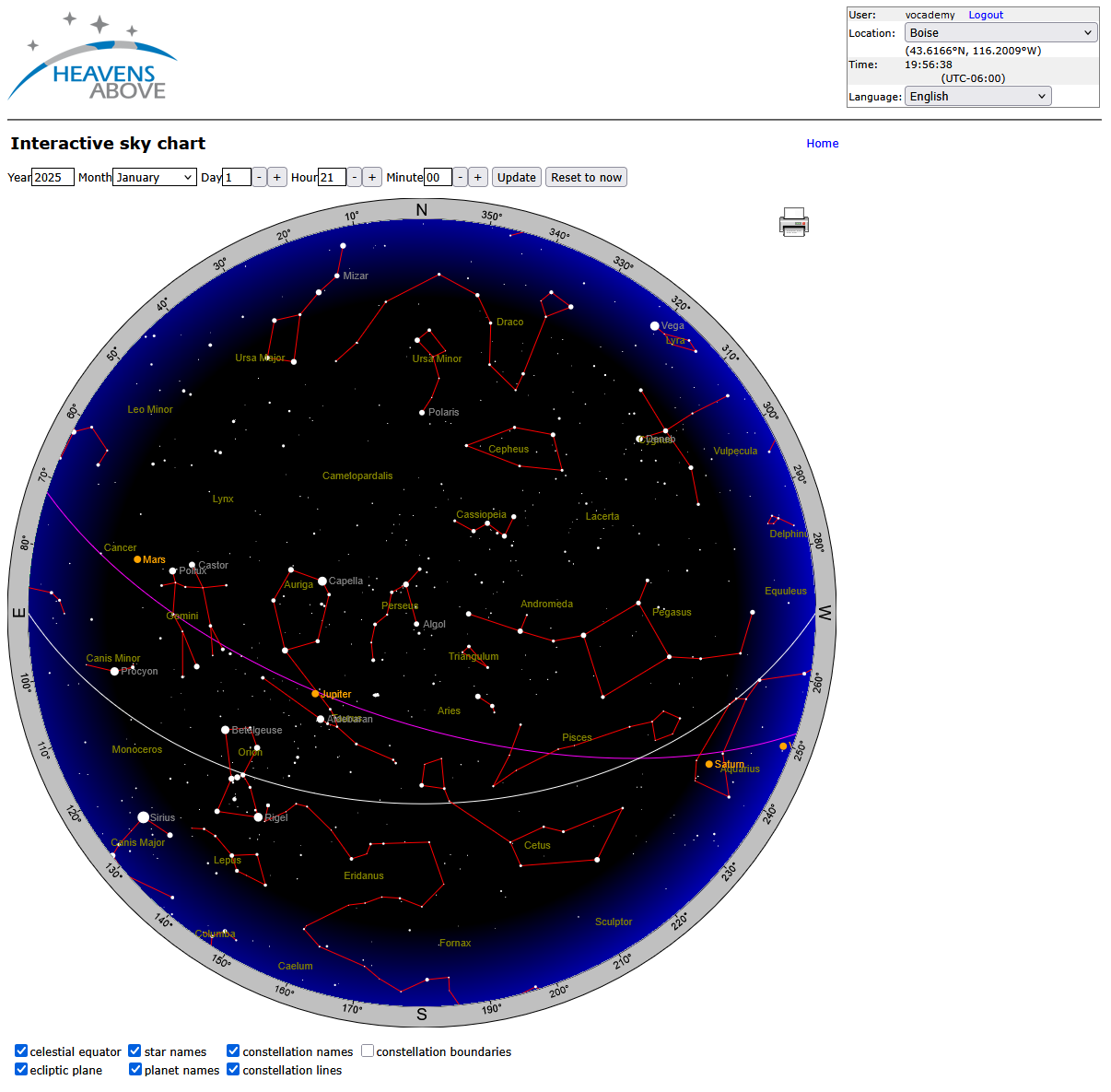The width and height of the screenshot is (1111, 1092).
Task: Click the Cassiopeia constellation label
Action: point(481,514)
